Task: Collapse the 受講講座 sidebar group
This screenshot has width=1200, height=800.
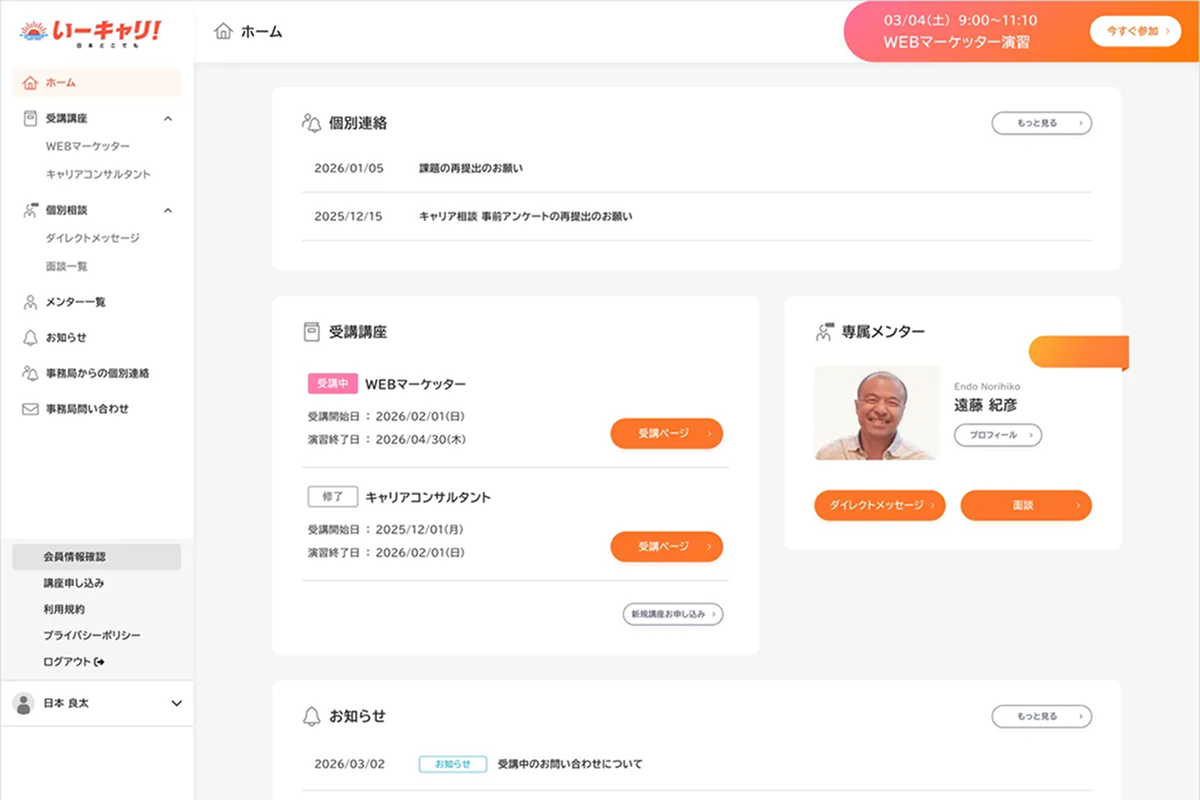Action: [x=168, y=118]
